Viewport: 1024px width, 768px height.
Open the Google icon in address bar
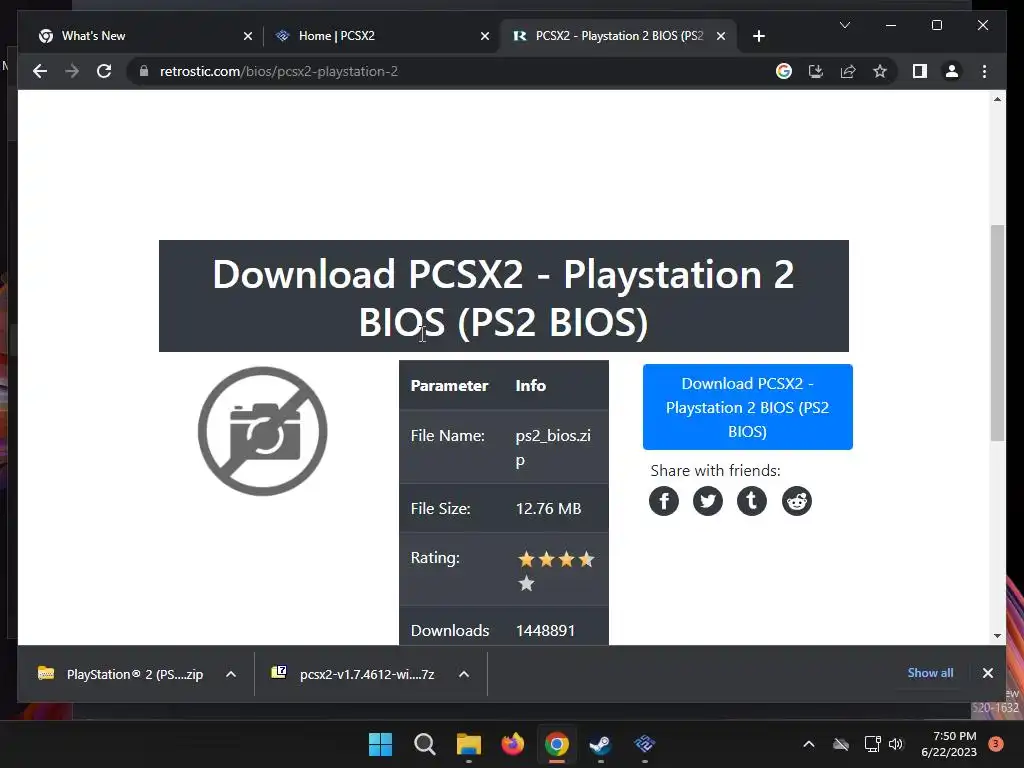(784, 71)
